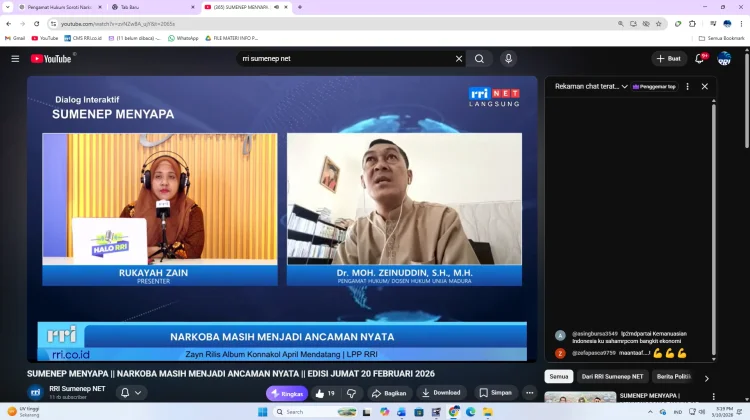750x420 pixels.
Task: Select Dari RRI Sumenep NET chip
Action: [612, 376]
